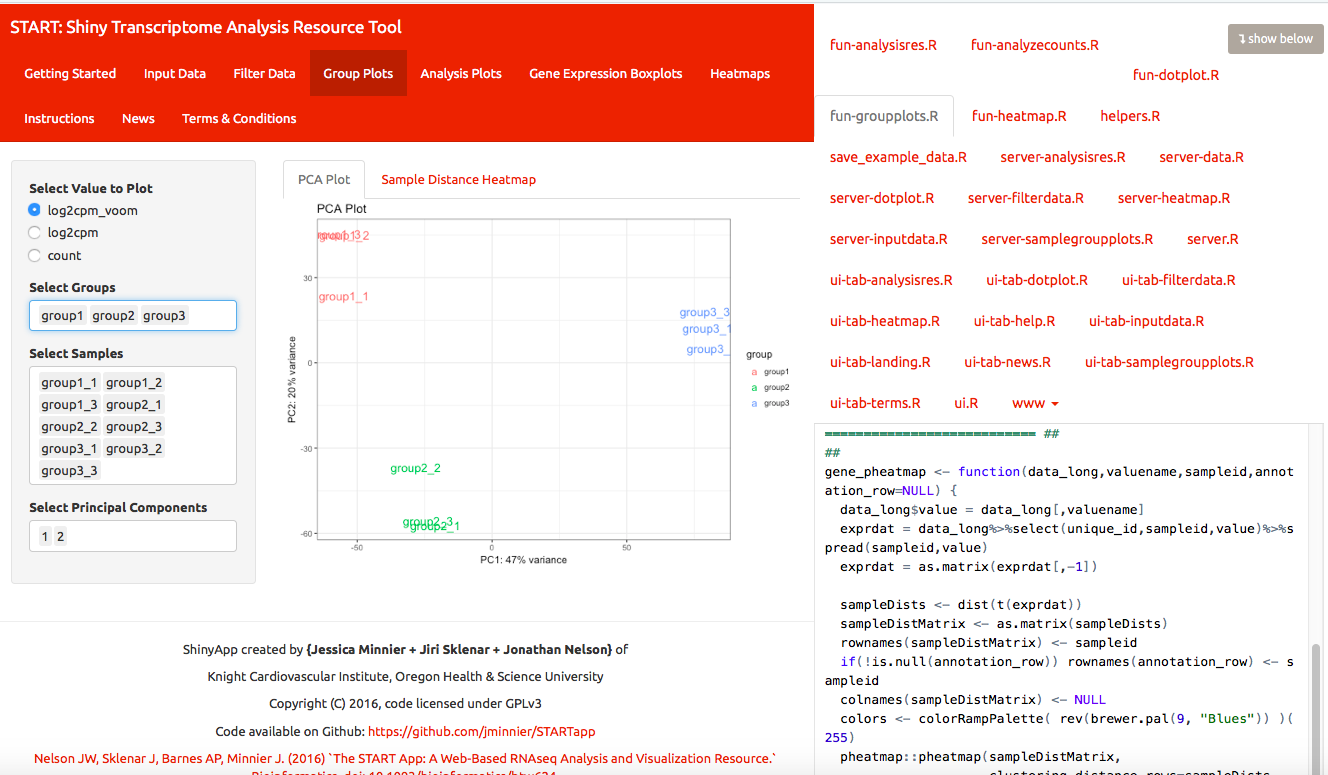The image size is (1328, 775).
Task: Open the fun-analyzecounts.R file tab
Action: coord(1035,44)
